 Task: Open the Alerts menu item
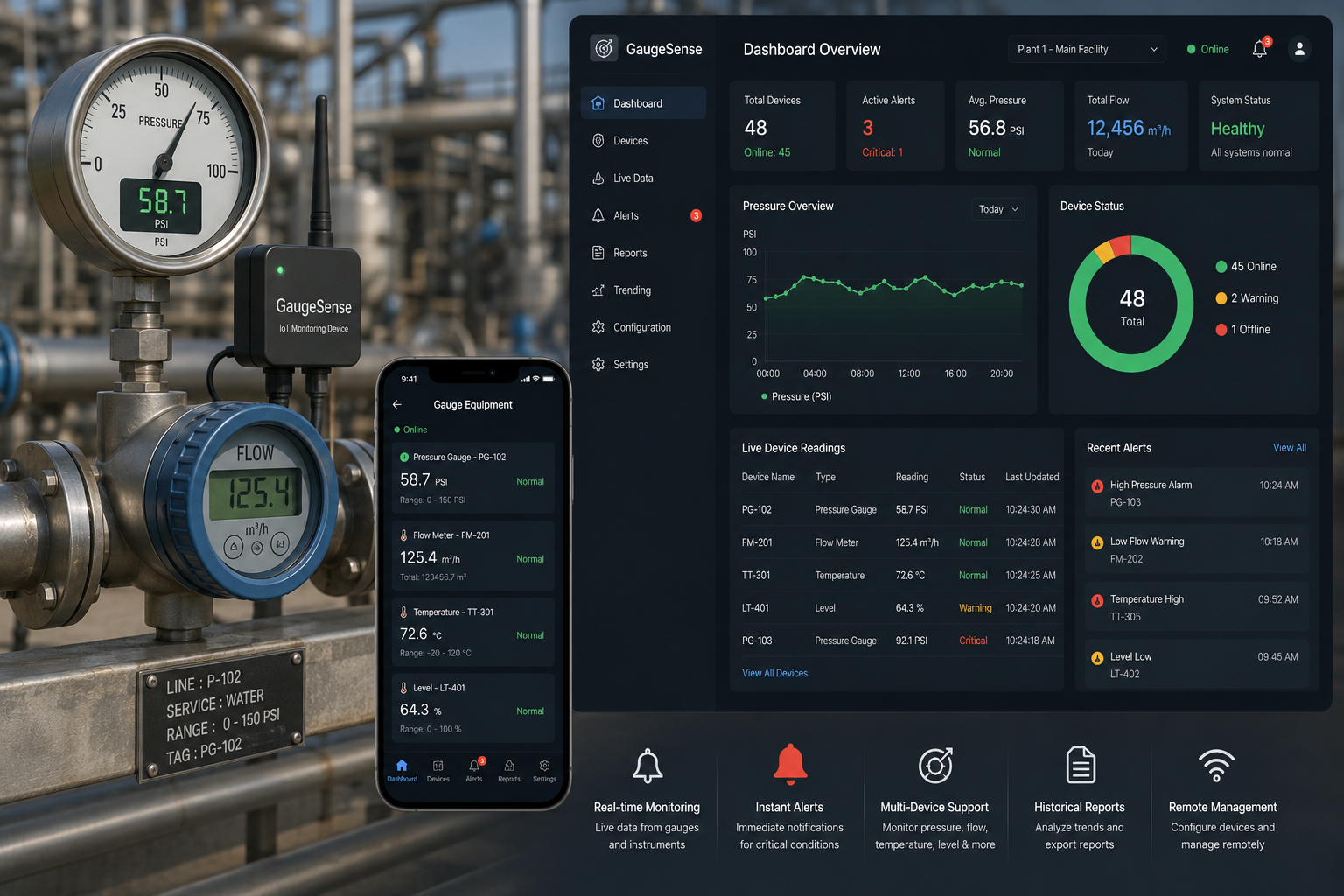(643, 215)
